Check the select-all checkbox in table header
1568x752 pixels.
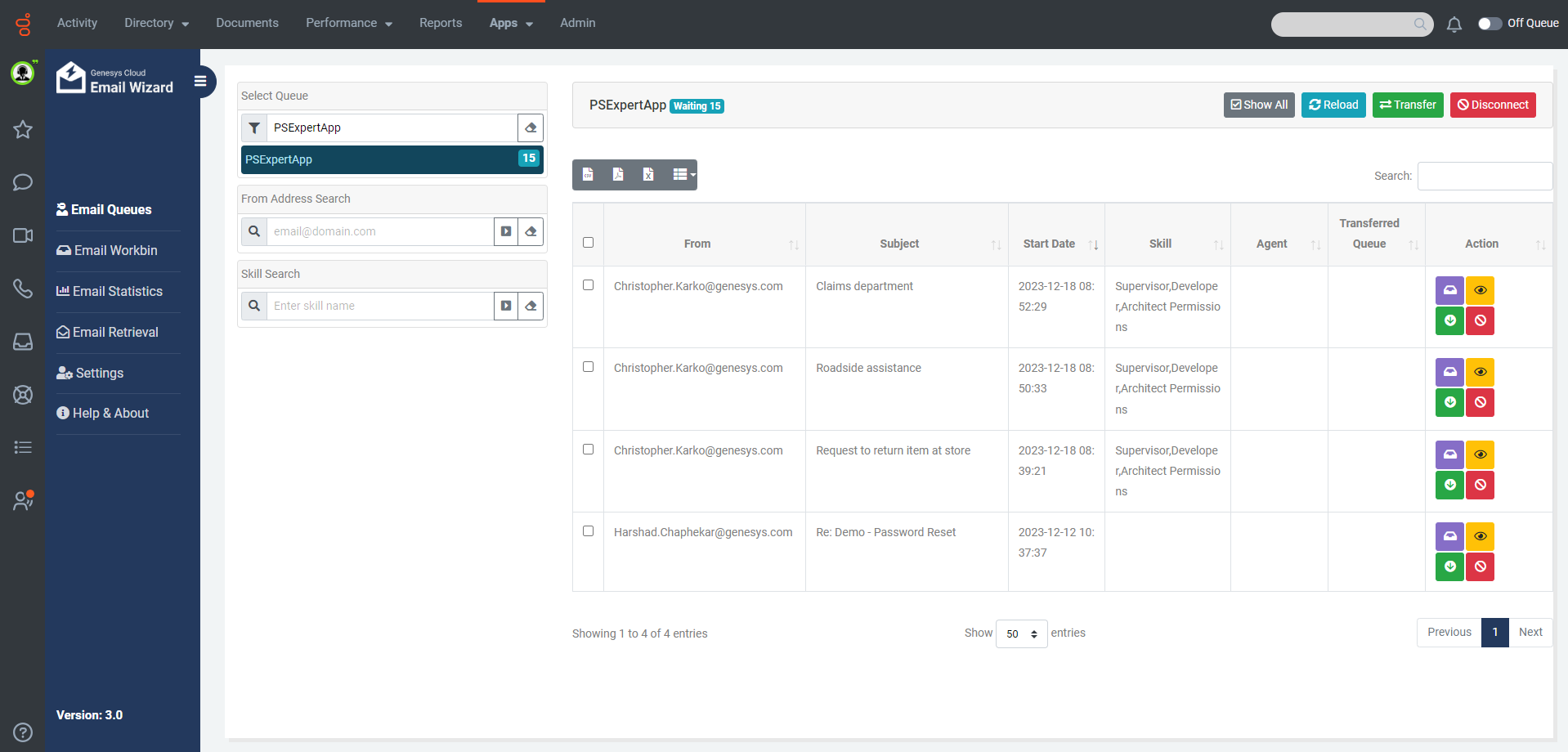tap(588, 243)
